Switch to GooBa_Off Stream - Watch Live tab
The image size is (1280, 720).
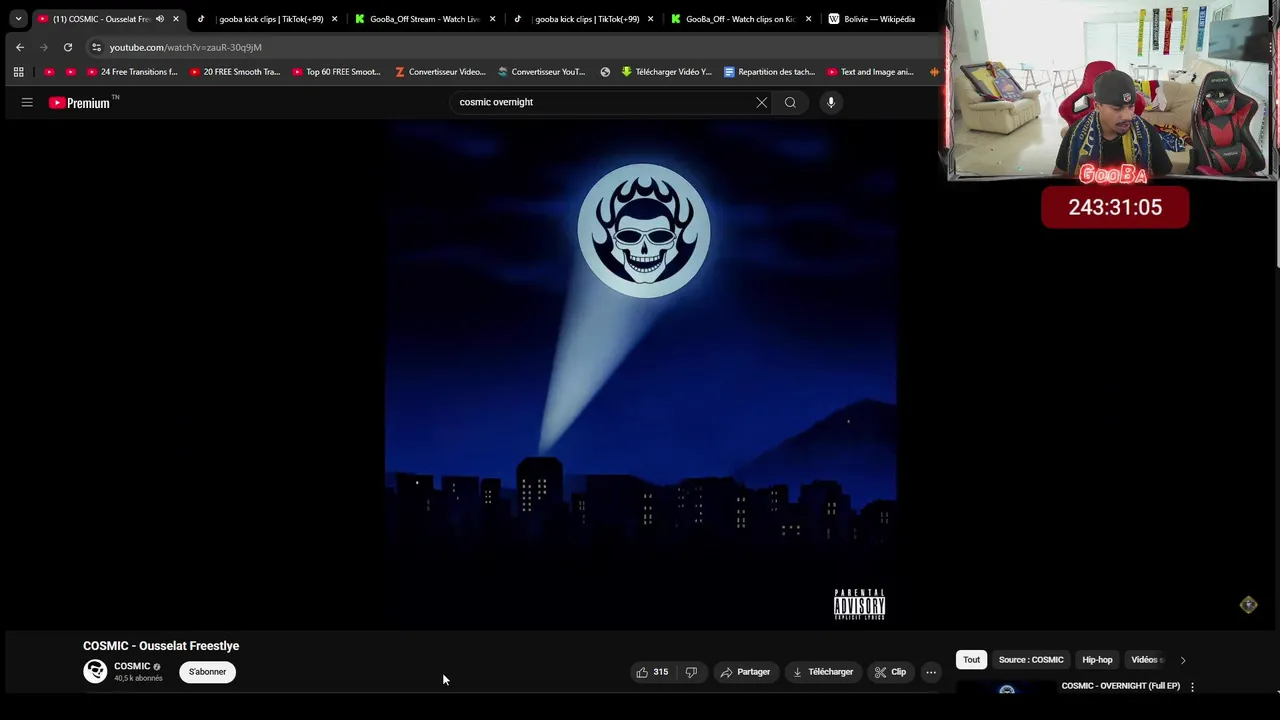425,19
